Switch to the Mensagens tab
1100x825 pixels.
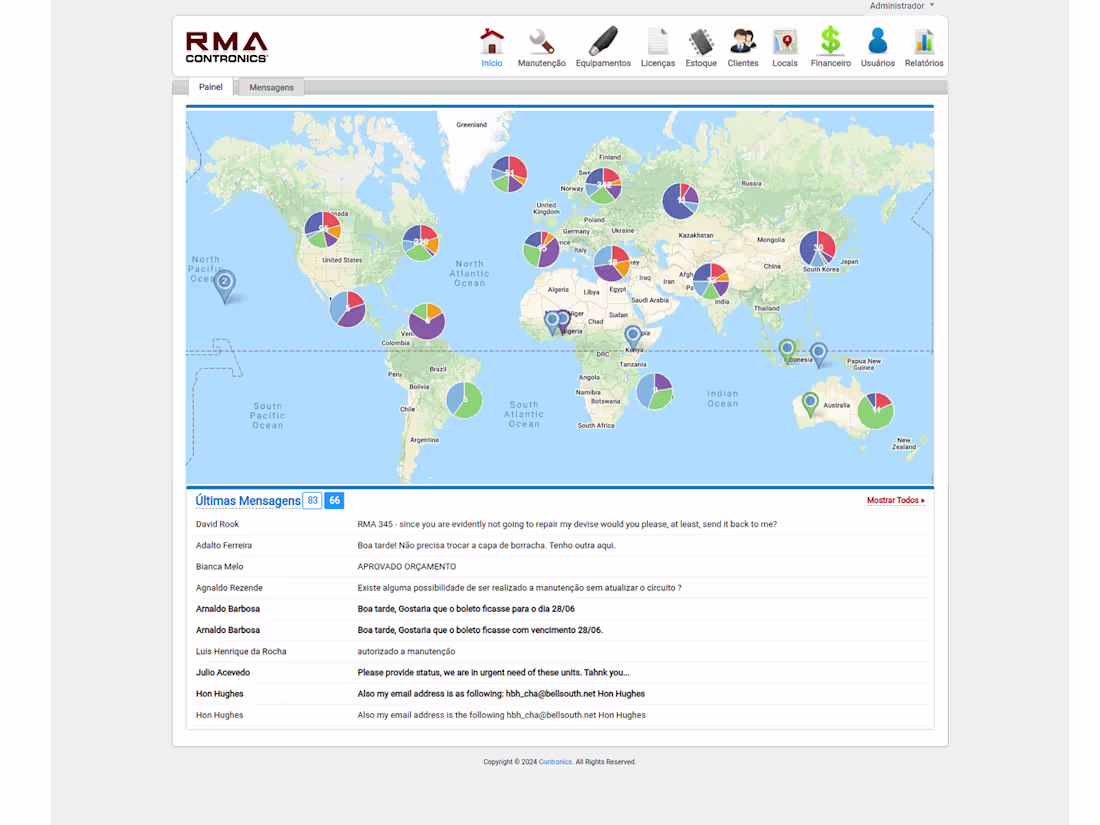[x=270, y=87]
